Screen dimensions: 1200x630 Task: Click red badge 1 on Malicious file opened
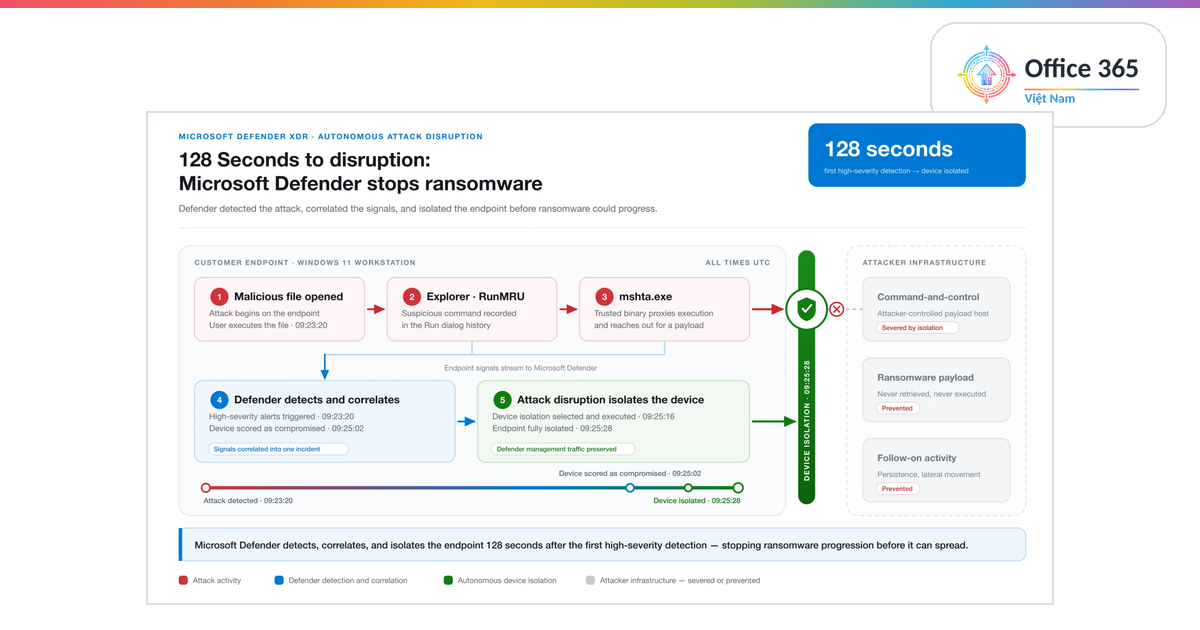219,297
